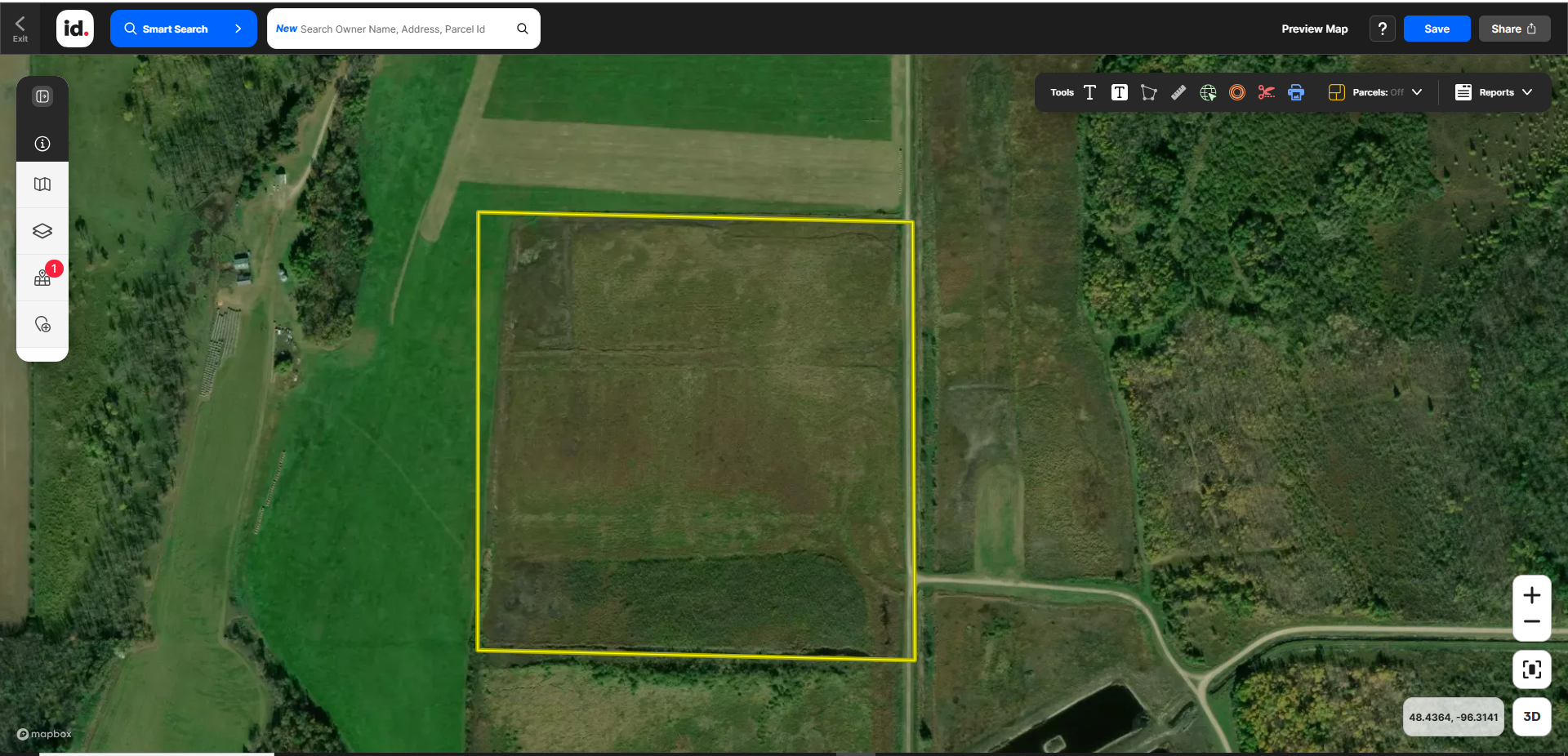Select the red scissors cut tool
Viewport: 1568px width, 756px height.
[x=1266, y=92]
